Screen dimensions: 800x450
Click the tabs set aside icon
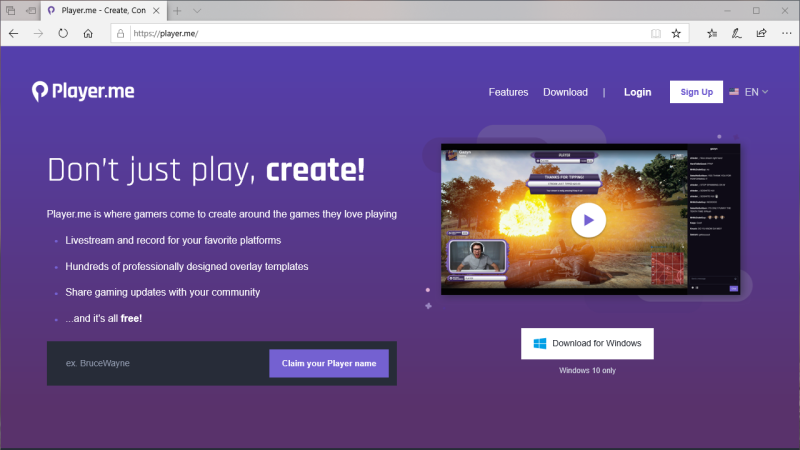pos(11,11)
